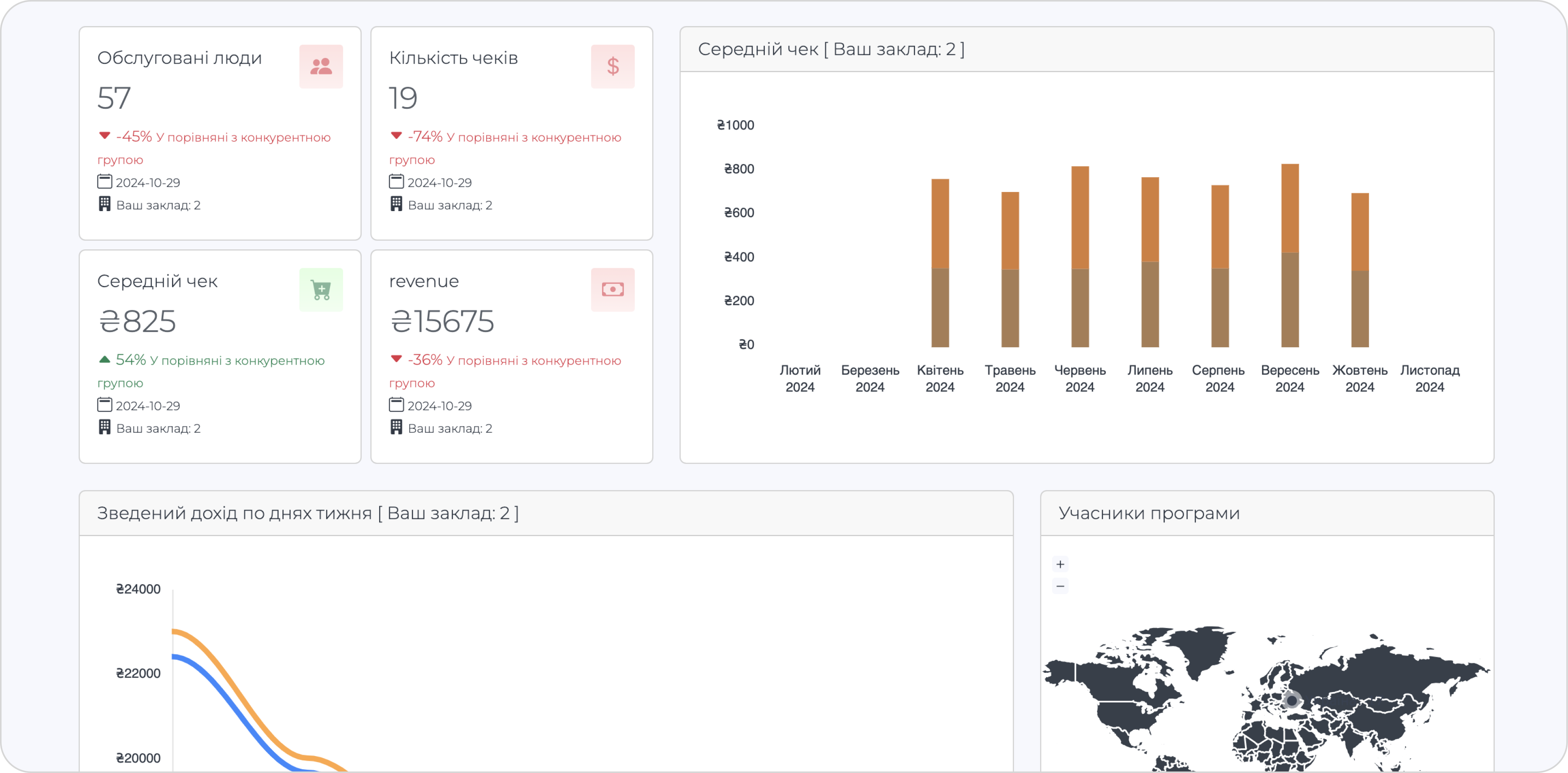Click the green shopping cart icon
This screenshot has height=773, width=1568.
tap(321, 290)
